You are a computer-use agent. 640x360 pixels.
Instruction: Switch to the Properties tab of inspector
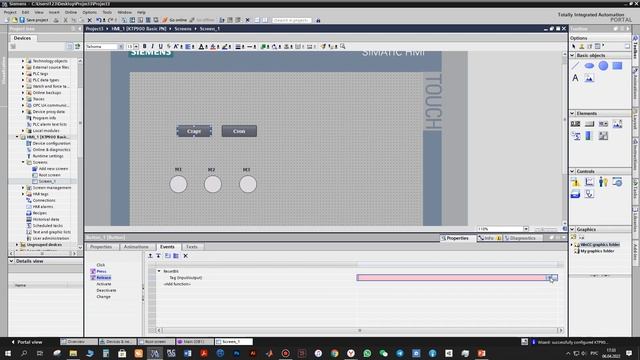[x=101, y=247]
